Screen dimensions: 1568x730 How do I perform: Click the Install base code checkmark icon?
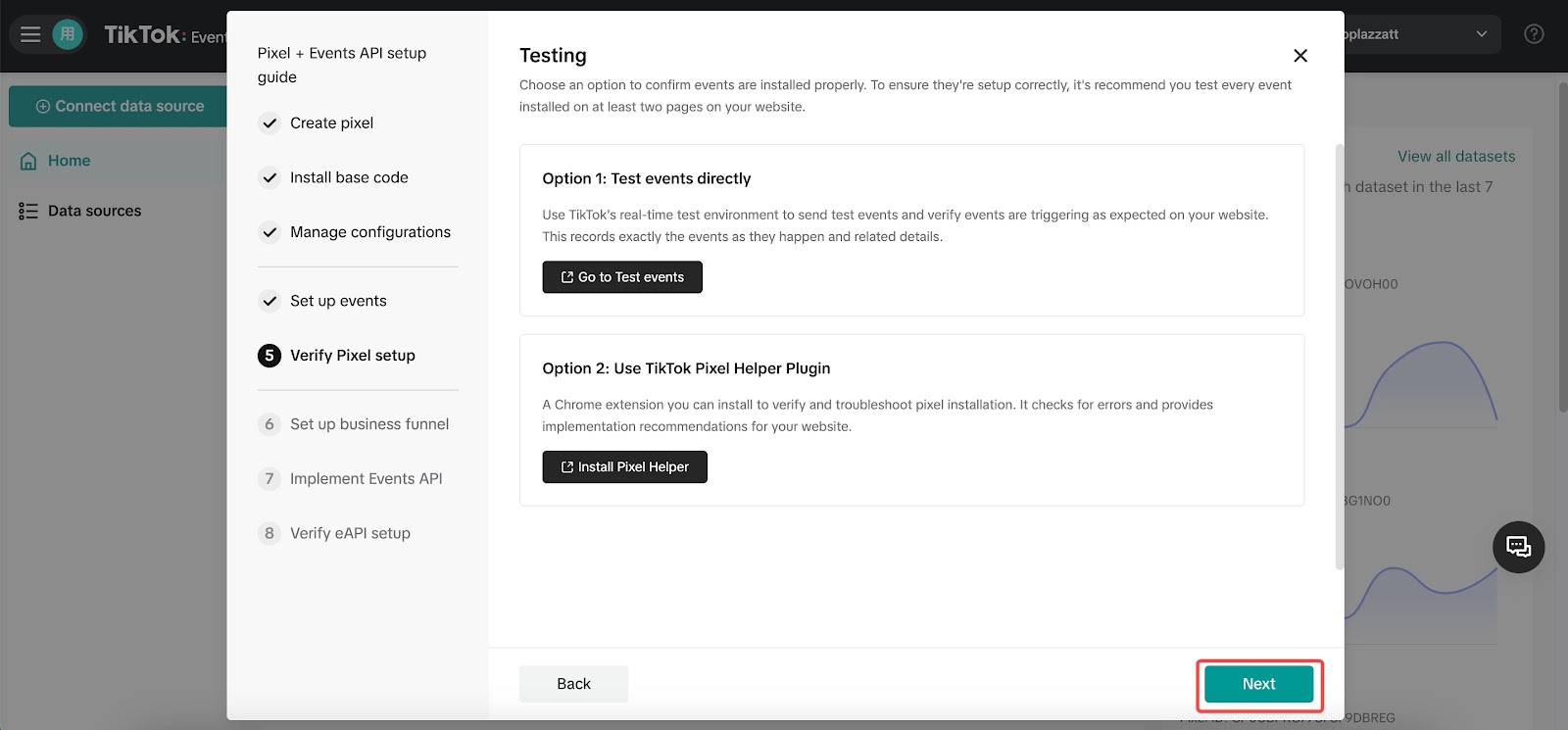(269, 178)
